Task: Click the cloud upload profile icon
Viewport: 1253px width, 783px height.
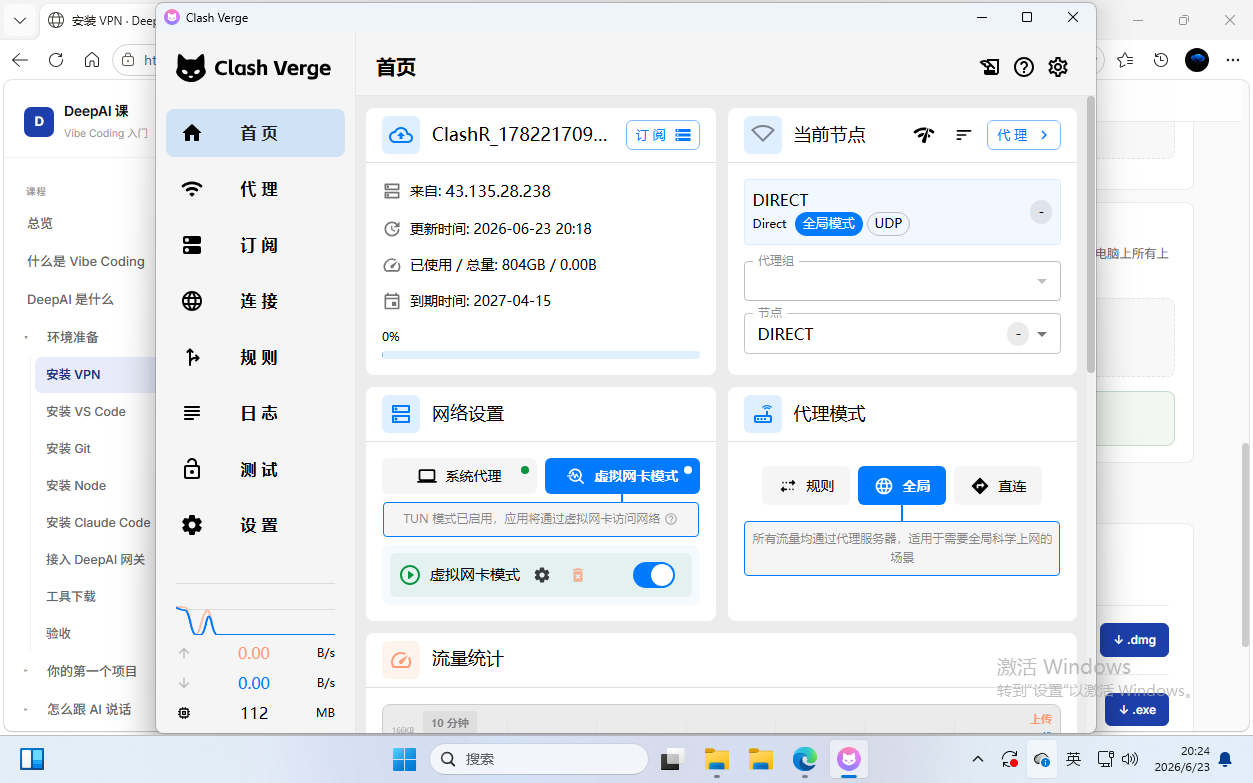Action: [401, 135]
